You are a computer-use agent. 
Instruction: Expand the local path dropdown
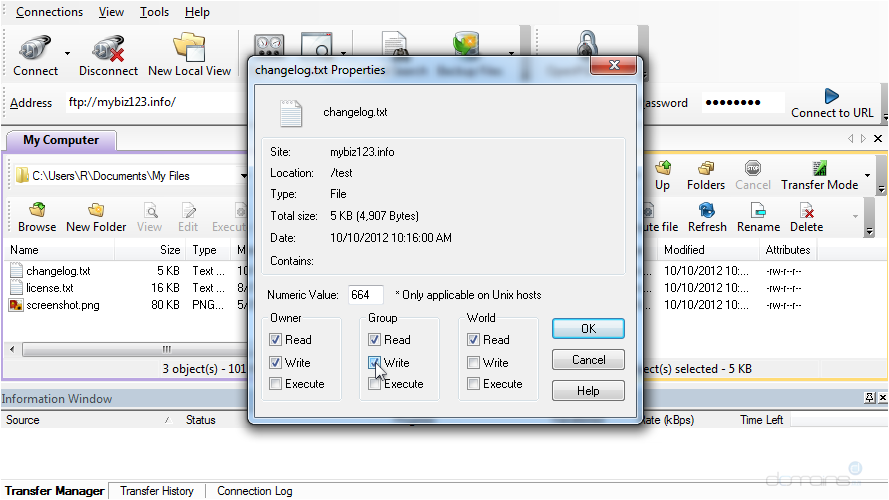click(x=244, y=176)
